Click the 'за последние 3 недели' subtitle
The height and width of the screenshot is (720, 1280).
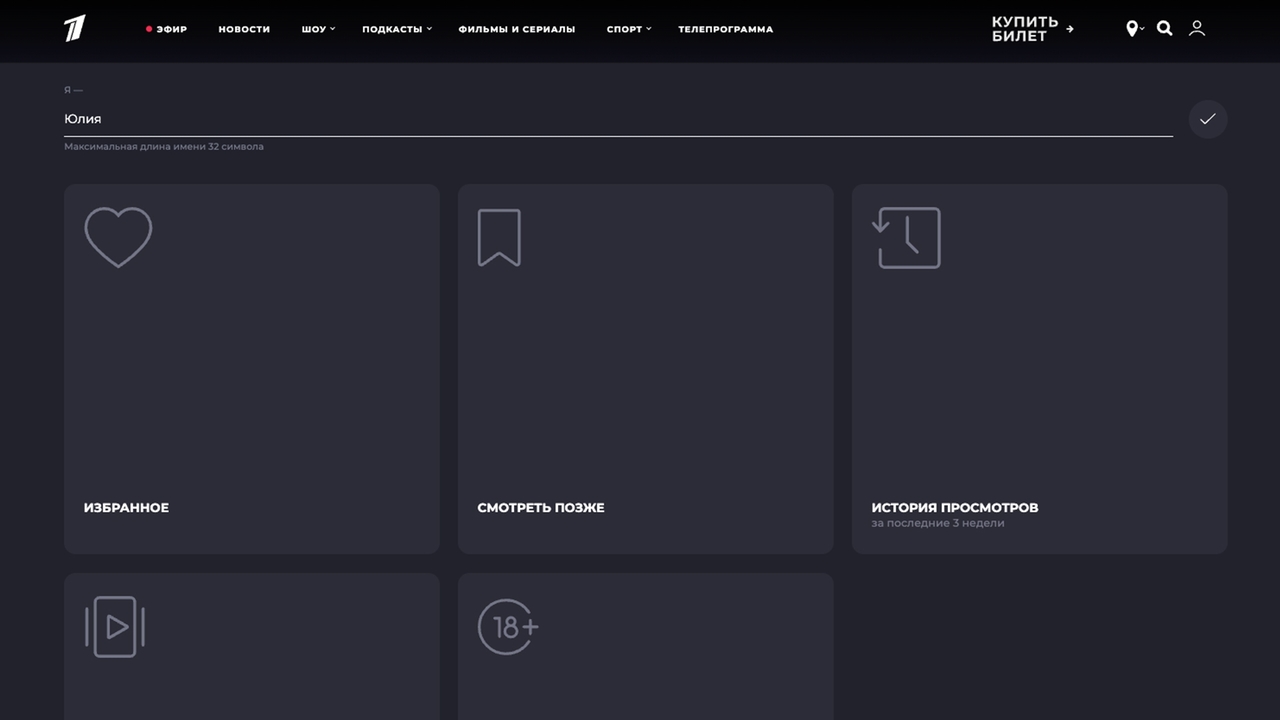[x=938, y=523]
